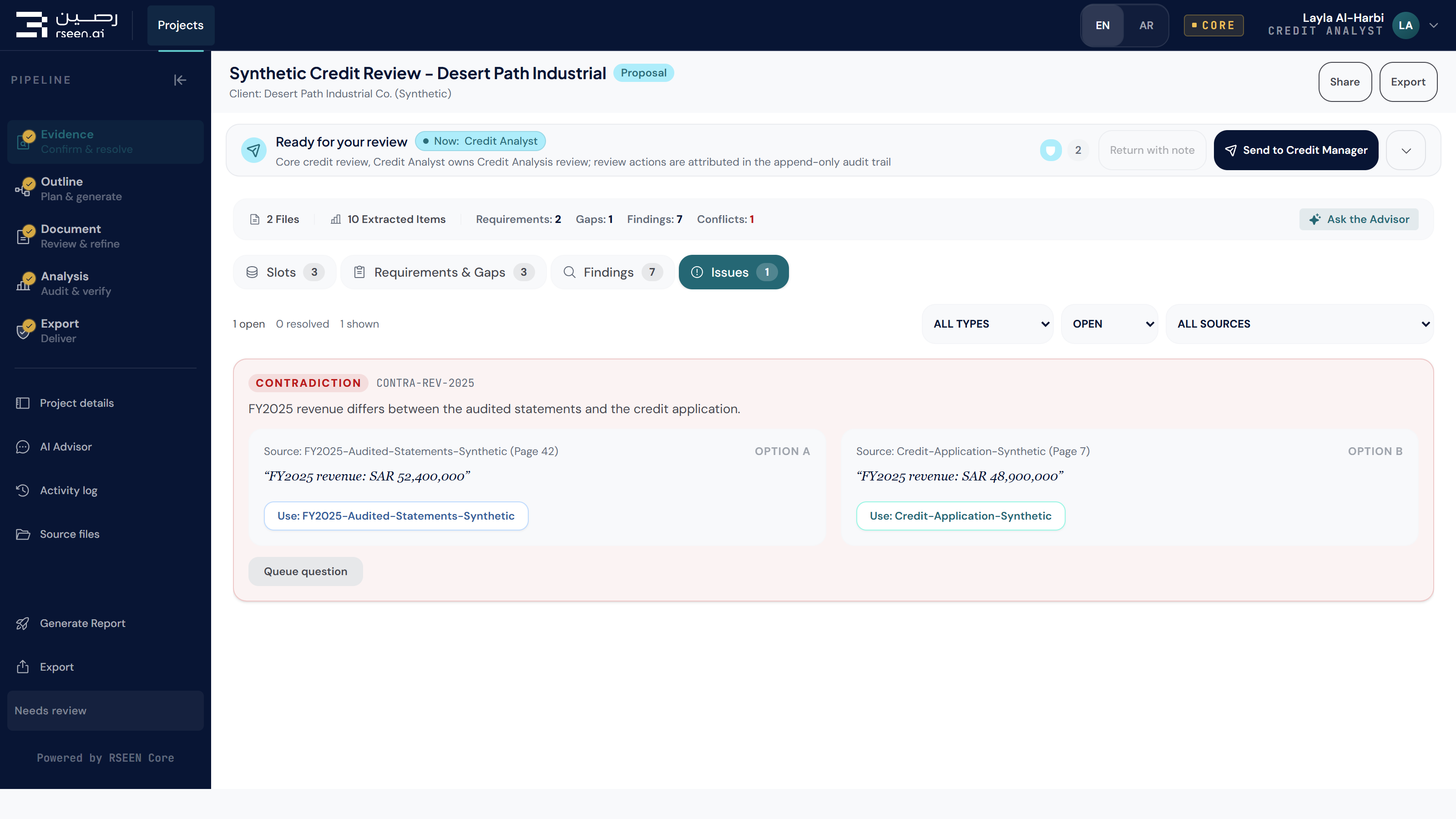This screenshot has width=1456, height=819.
Task: Switch to the Findings tab
Action: (613, 273)
